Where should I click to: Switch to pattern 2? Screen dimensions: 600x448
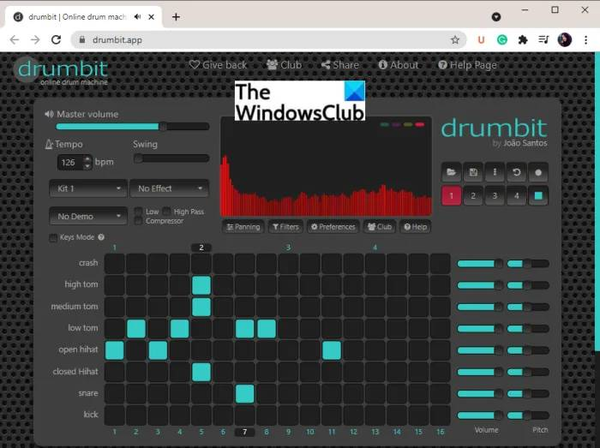tap(473, 196)
